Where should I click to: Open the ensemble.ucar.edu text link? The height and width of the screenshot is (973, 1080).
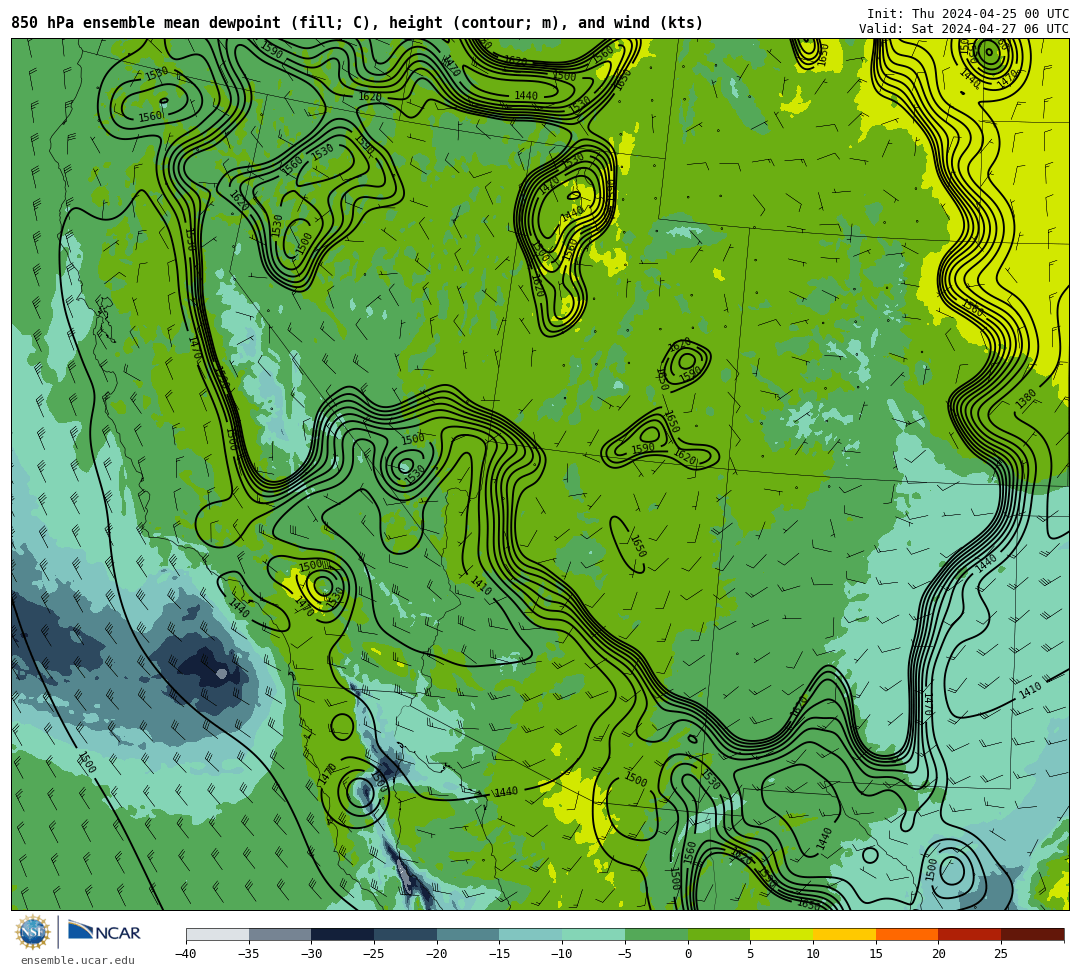tap(78, 960)
